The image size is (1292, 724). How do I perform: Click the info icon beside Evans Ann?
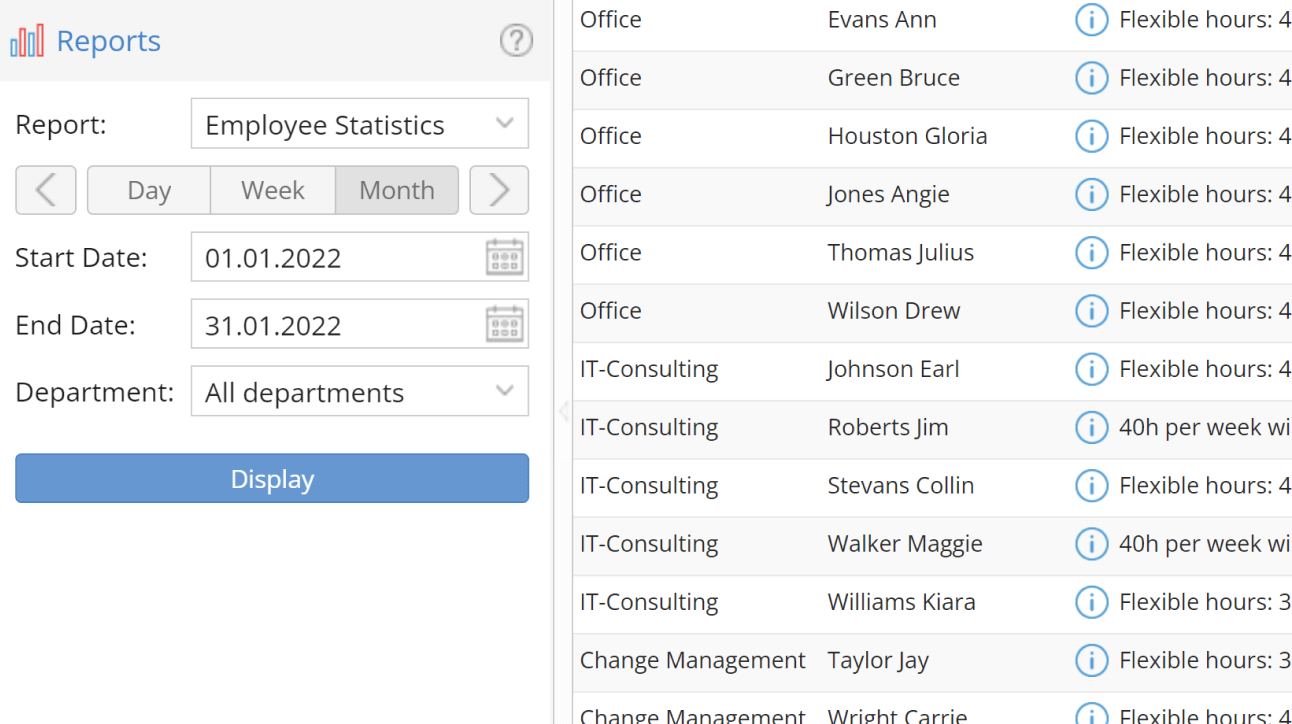[x=1091, y=19]
